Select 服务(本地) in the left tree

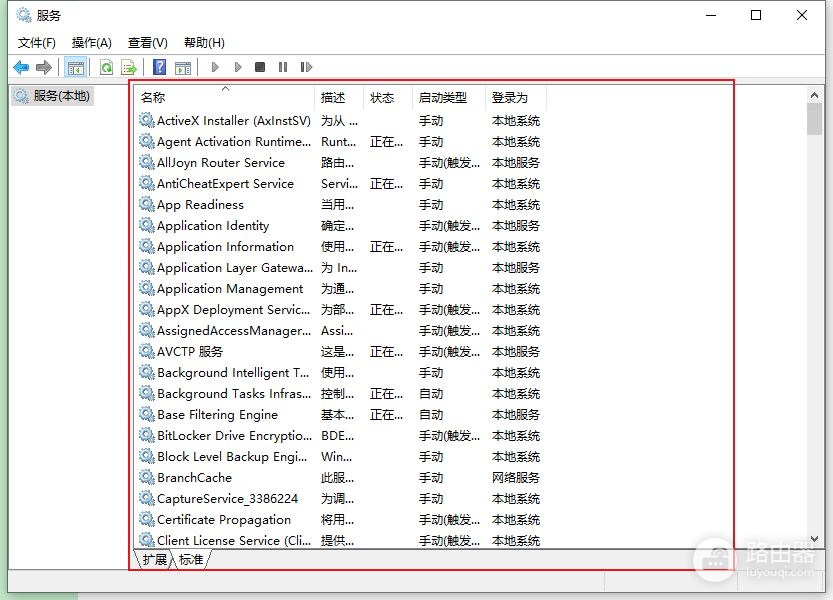coord(61,96)
